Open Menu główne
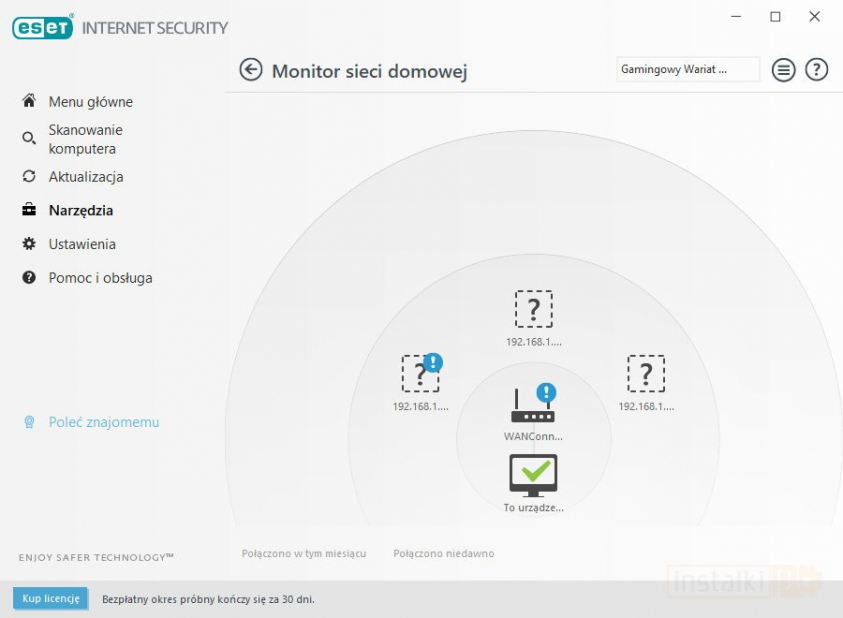This screenshot has width=843, height=618. point(90,102)
